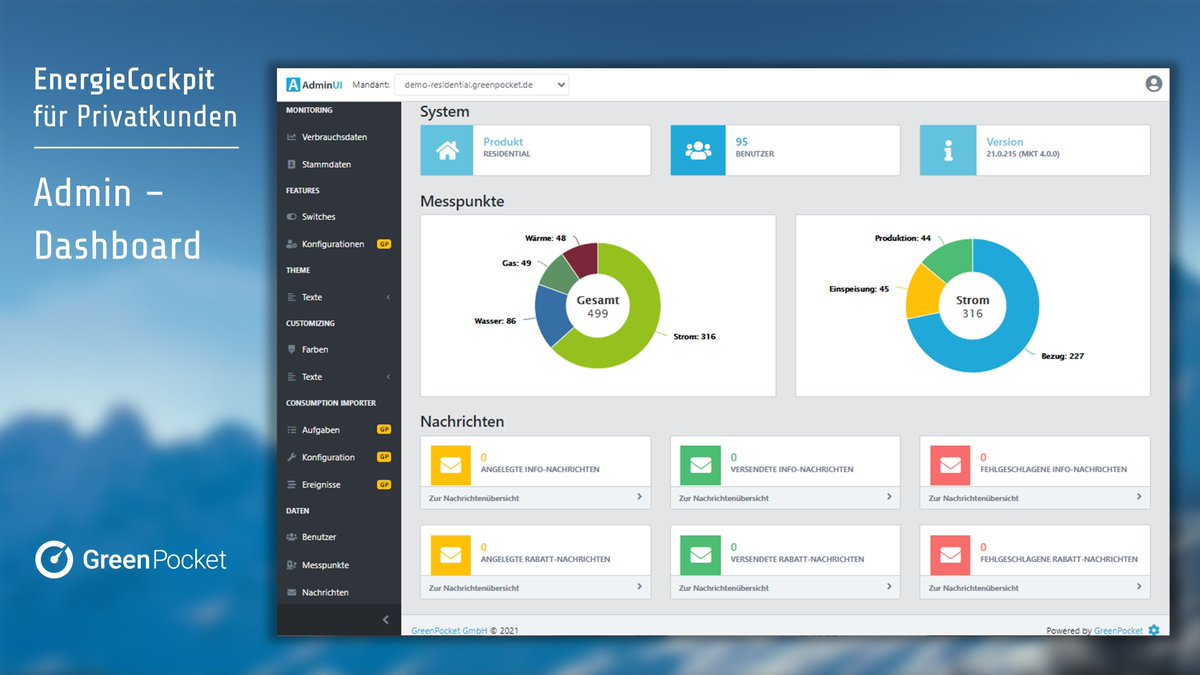Click the 'Bezug: 227' chart label
Screen dimensions: 1200x675
pos(1061,355)
